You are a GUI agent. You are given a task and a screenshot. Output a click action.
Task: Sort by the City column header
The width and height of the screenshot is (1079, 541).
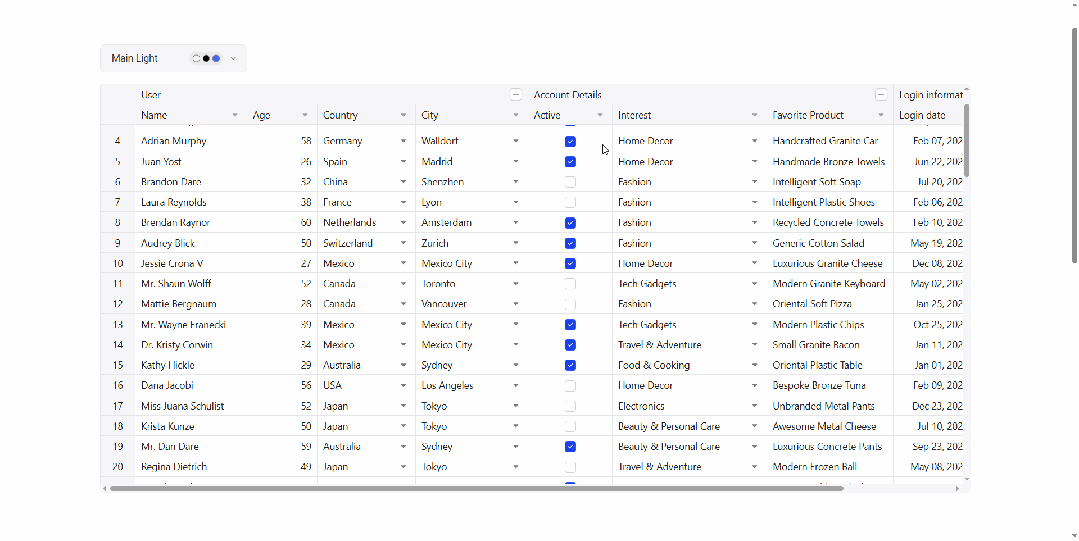430,115
